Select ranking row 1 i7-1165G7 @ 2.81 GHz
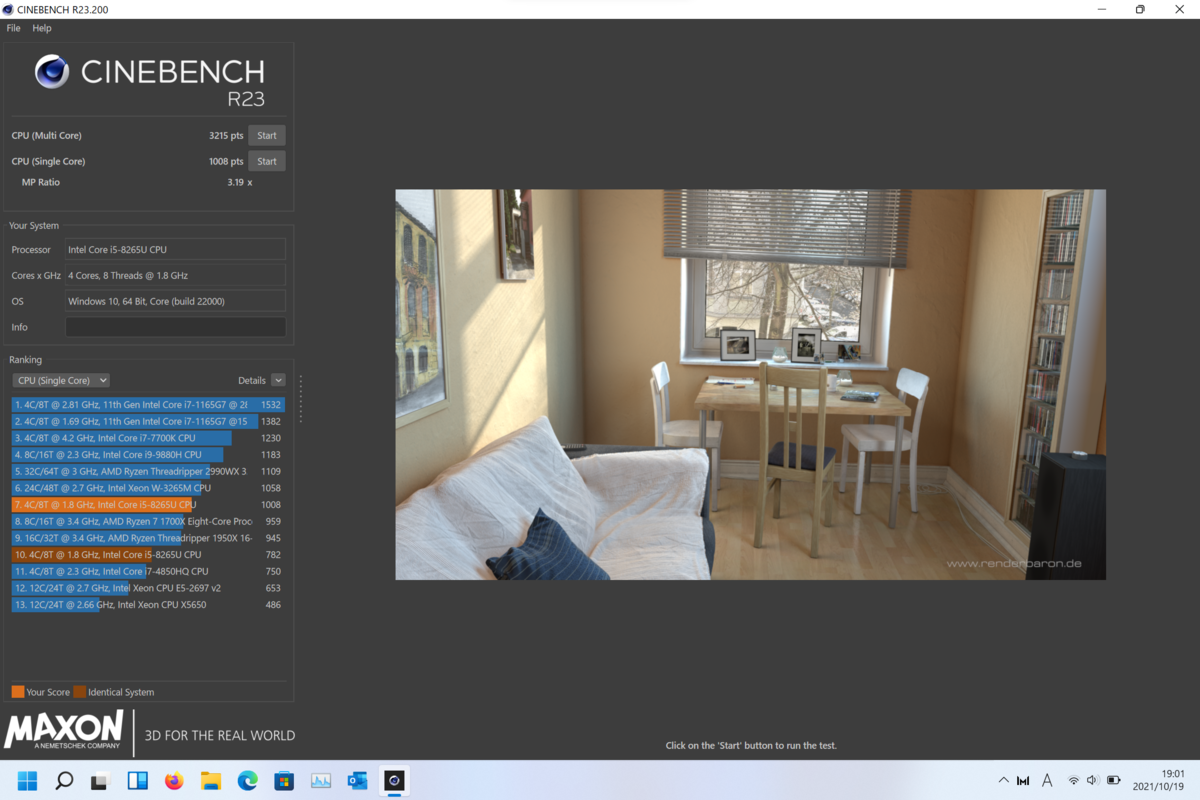Viewport: 1200px width, 800px height. pos(148,405)
